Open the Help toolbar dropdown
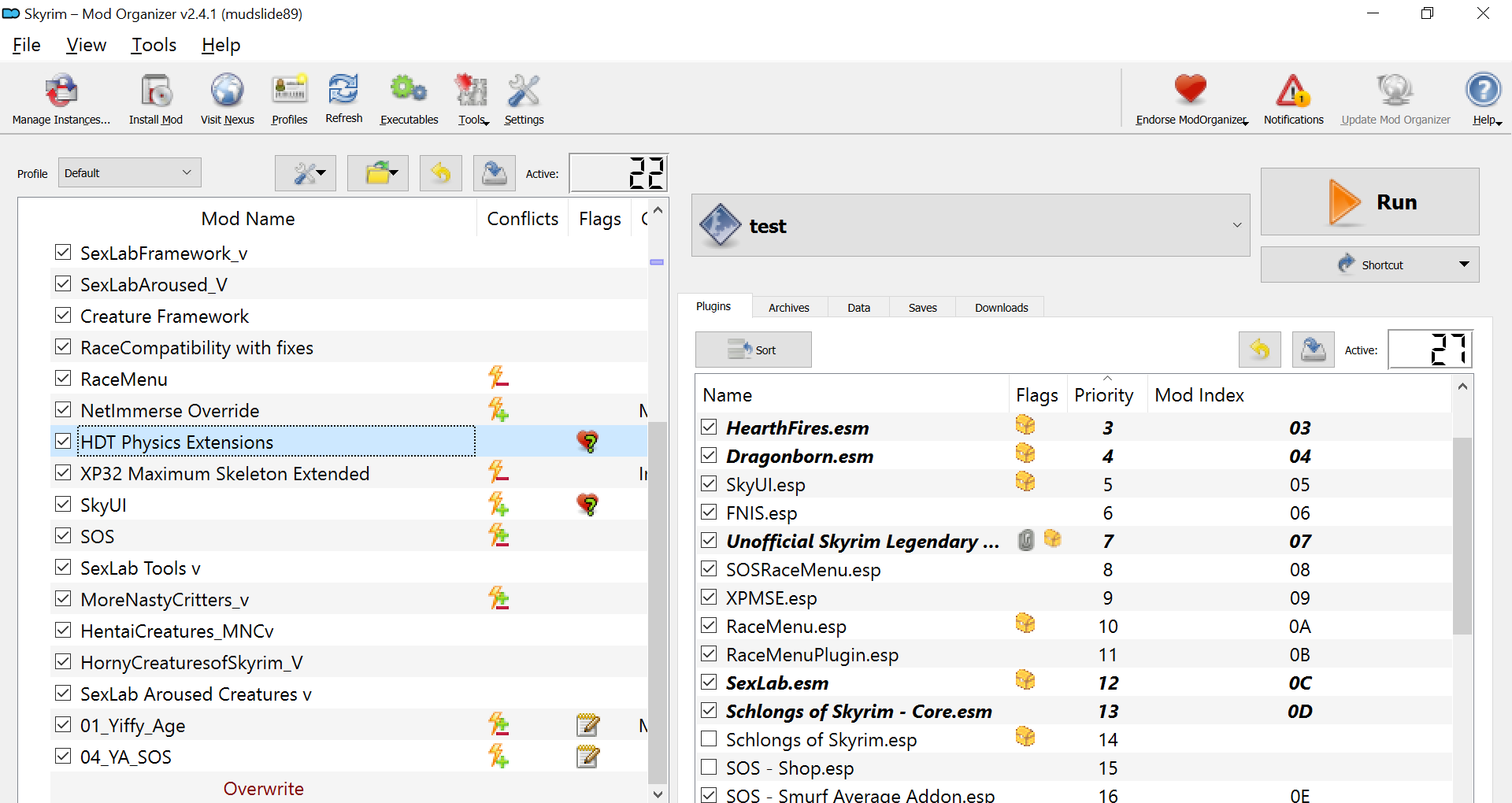 tap(1485, 99)
